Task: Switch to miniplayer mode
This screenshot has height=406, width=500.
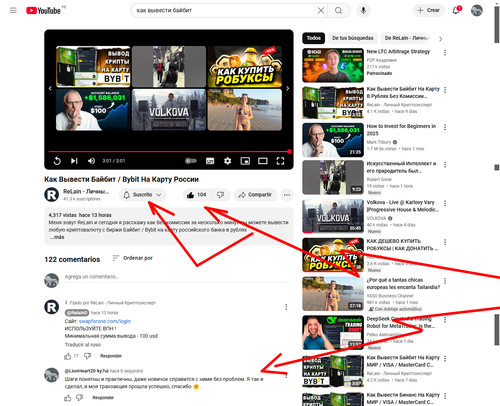Action: tap(245, 161)
